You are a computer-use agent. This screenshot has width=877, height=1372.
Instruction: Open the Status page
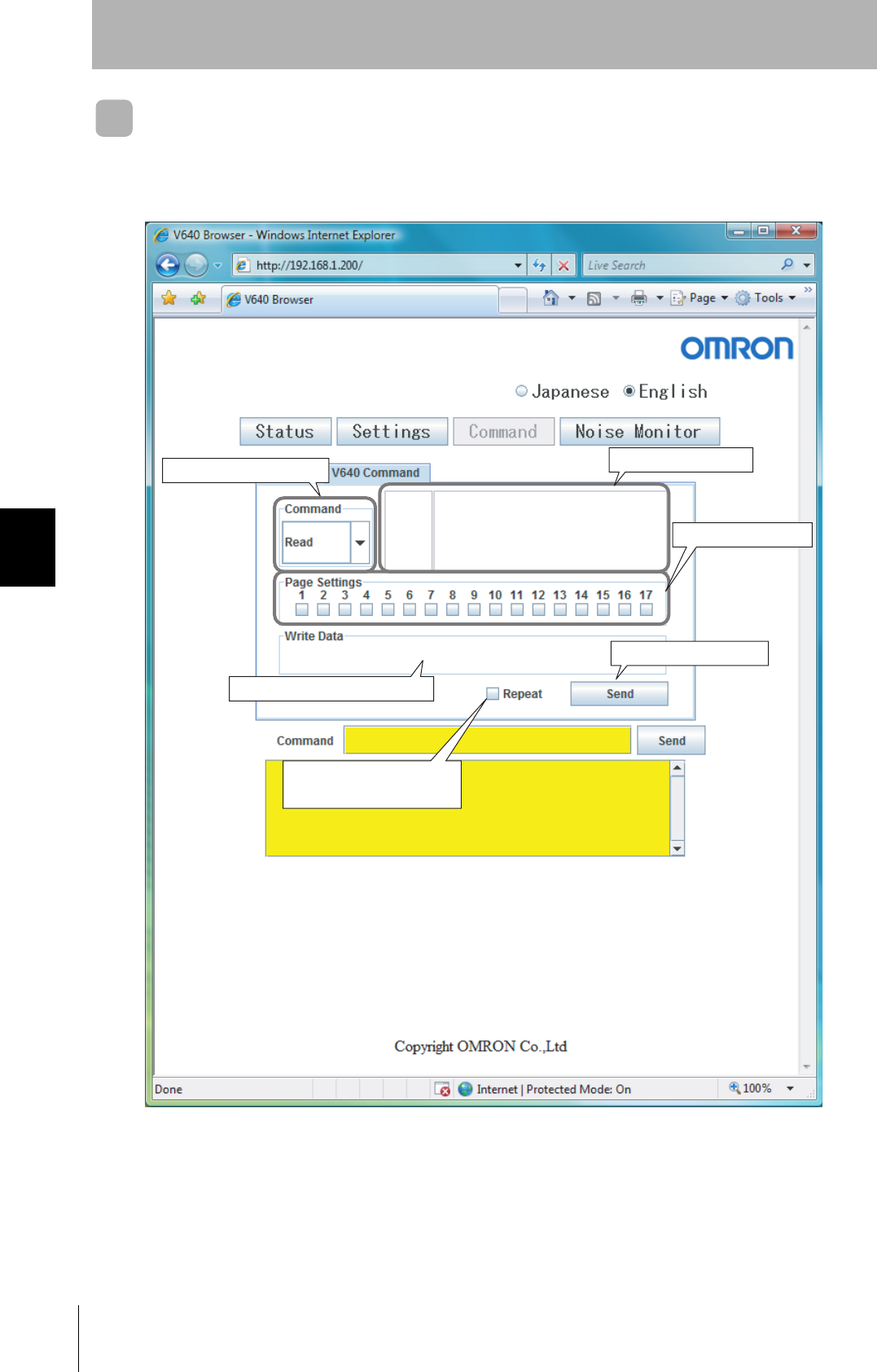[285, 432]
